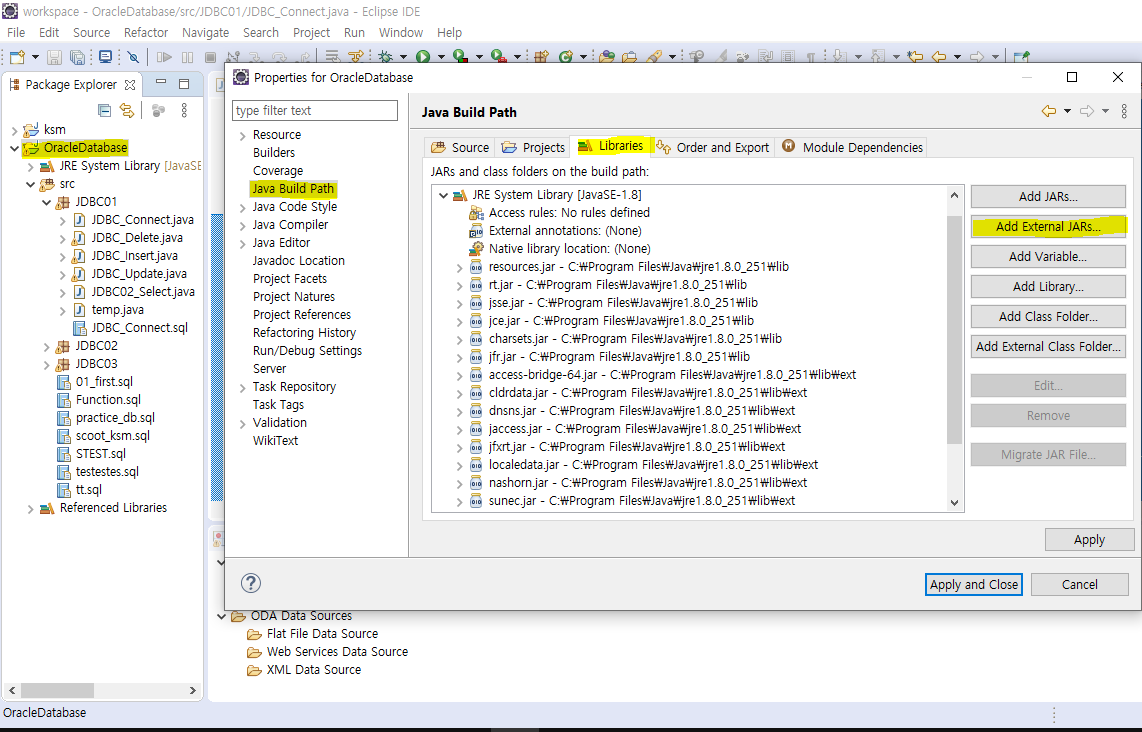Viewport: 1142px width, 732px height.
Task: Select the Libraries tab
Action: (610, 146)
